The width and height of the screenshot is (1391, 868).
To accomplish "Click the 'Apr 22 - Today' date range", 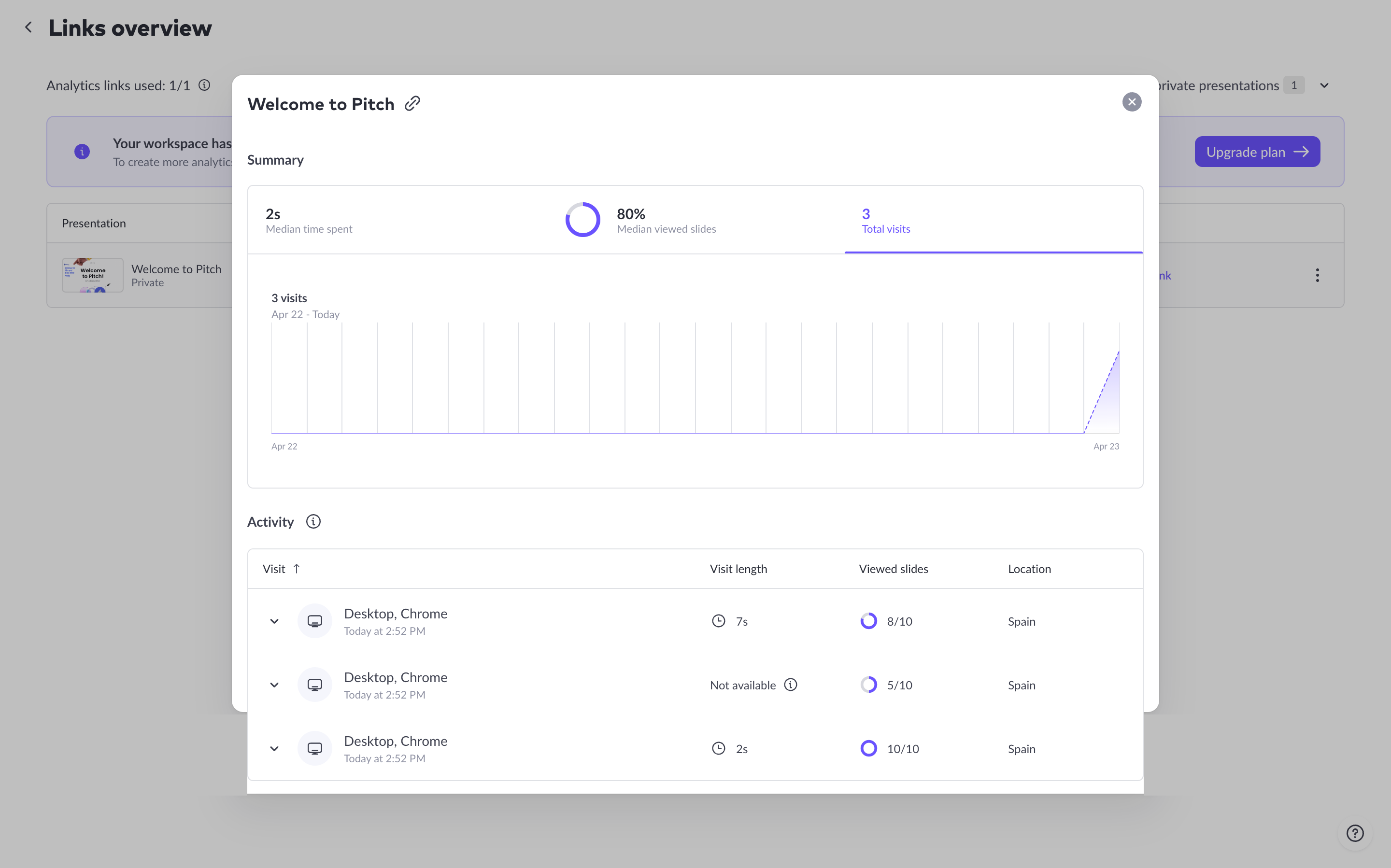I will pos(305,314).
